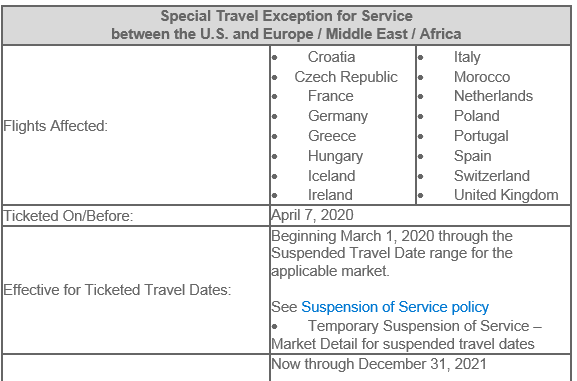577x381 pixels.
Task: Click the April 7, 2020 ticketed date
Action: click(x=312, y=215)
